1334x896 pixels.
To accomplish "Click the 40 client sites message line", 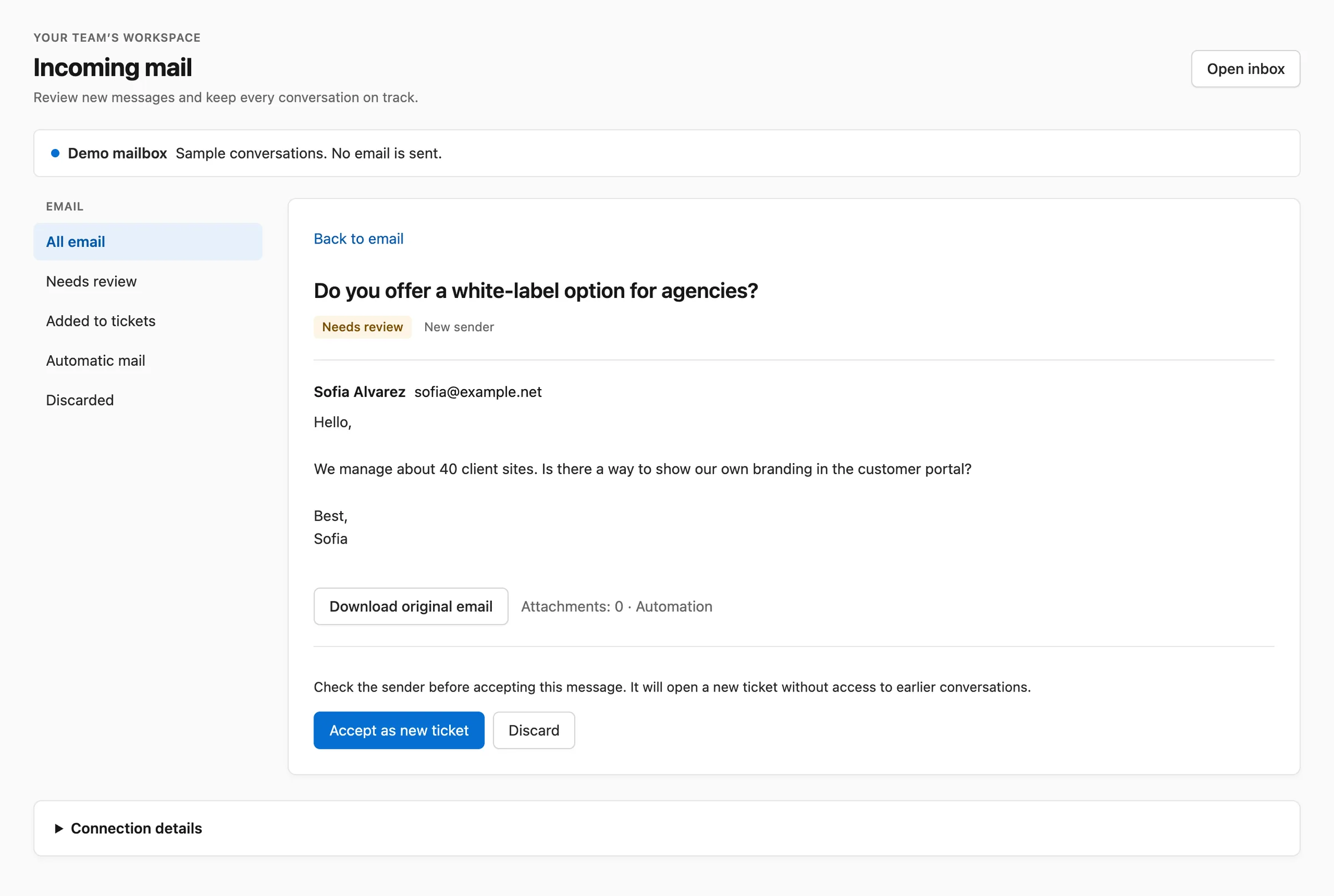I will coord(642,469).
